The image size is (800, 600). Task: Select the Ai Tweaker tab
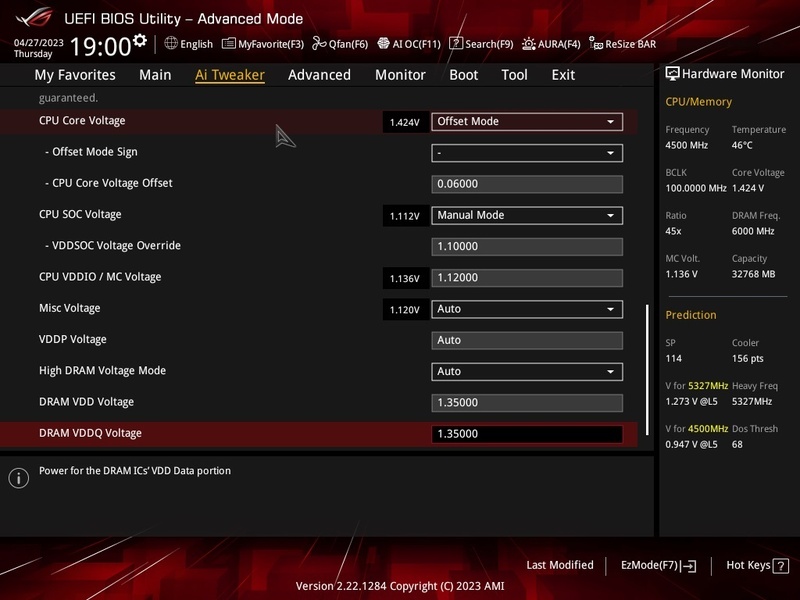point(230,75)
